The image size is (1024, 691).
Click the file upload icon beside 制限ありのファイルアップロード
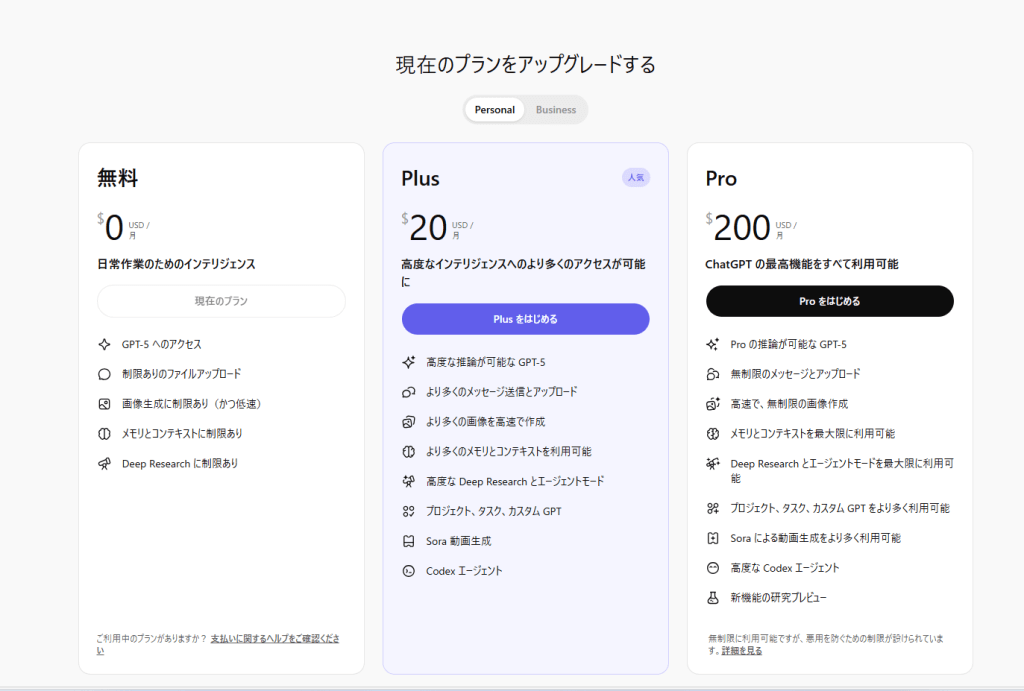pos(104,374)
